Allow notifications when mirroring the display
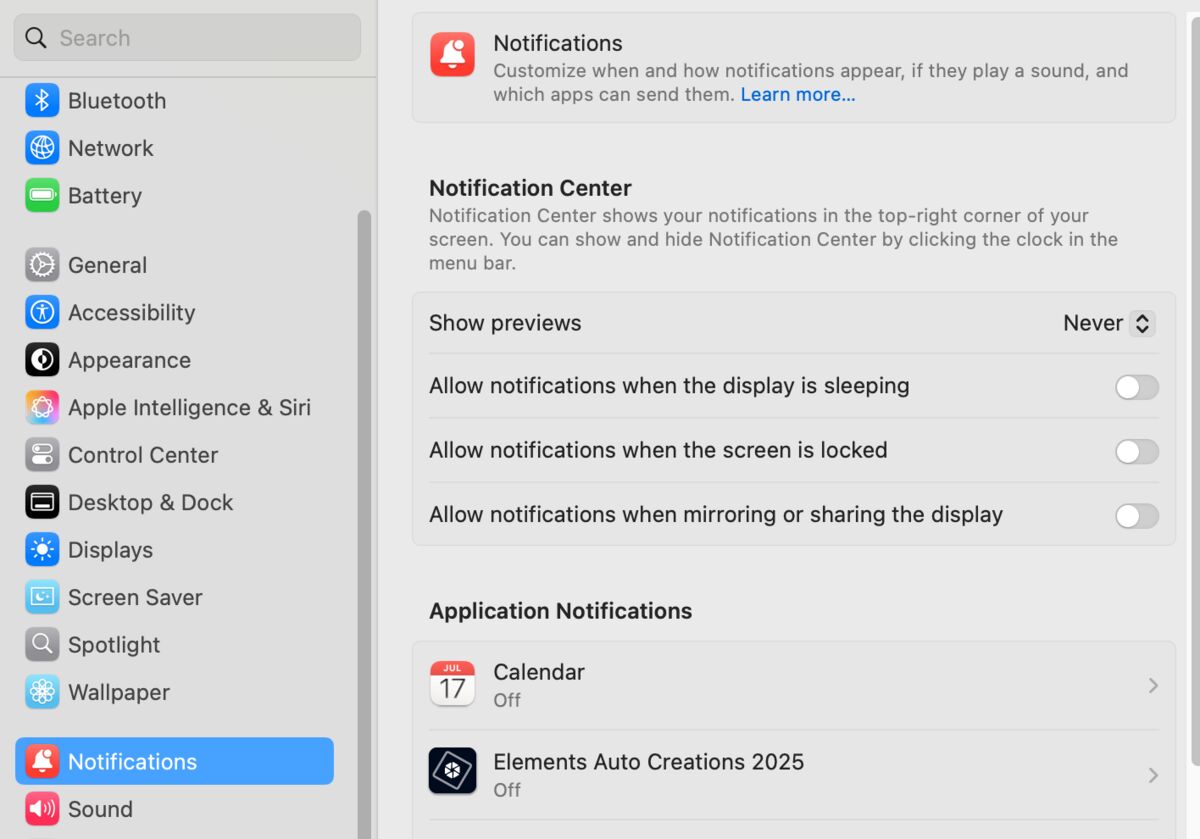Viewport: 1200px width, 839px height. [1136, 516]
